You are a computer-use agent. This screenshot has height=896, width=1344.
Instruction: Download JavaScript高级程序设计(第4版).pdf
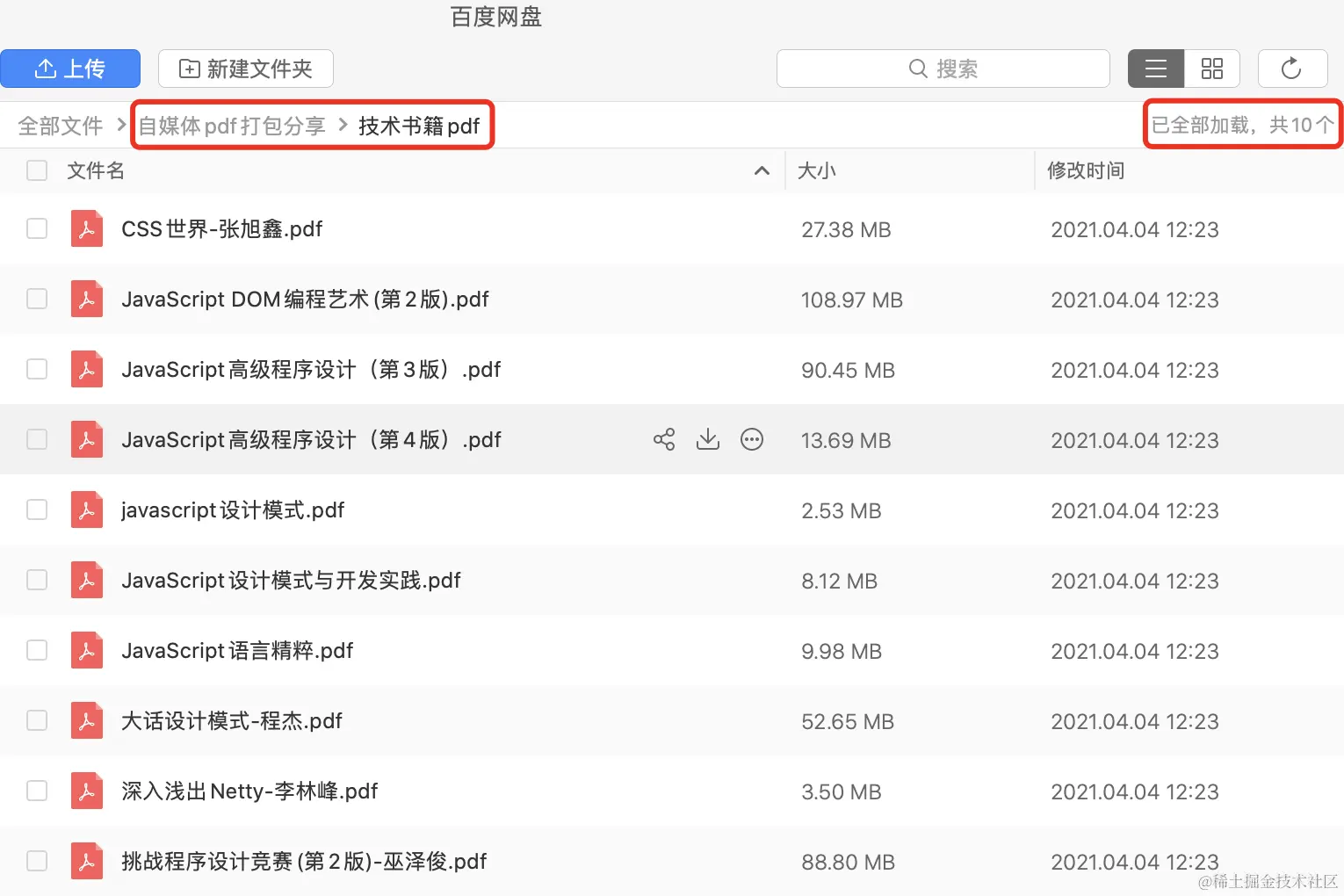[x=708, y=439]
